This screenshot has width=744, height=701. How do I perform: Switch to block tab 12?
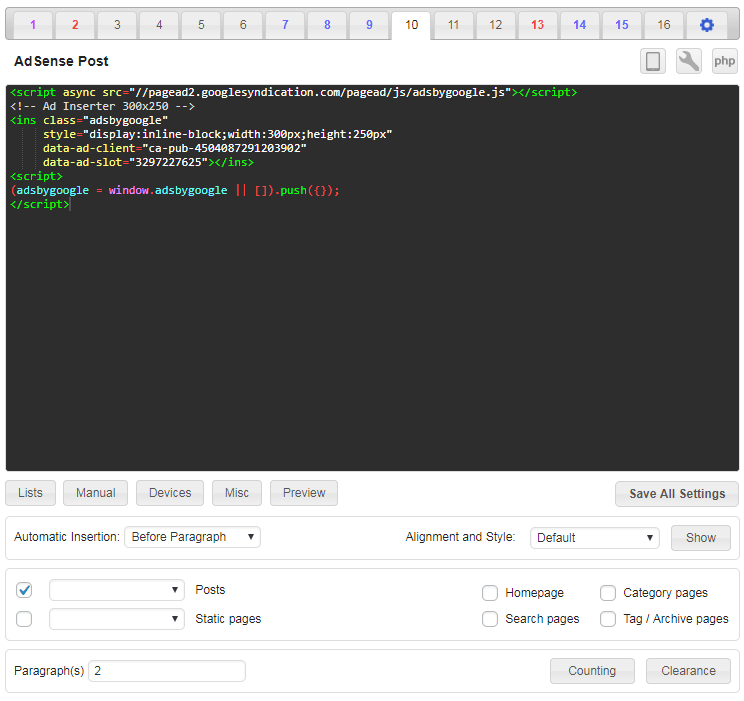[495, 25]
